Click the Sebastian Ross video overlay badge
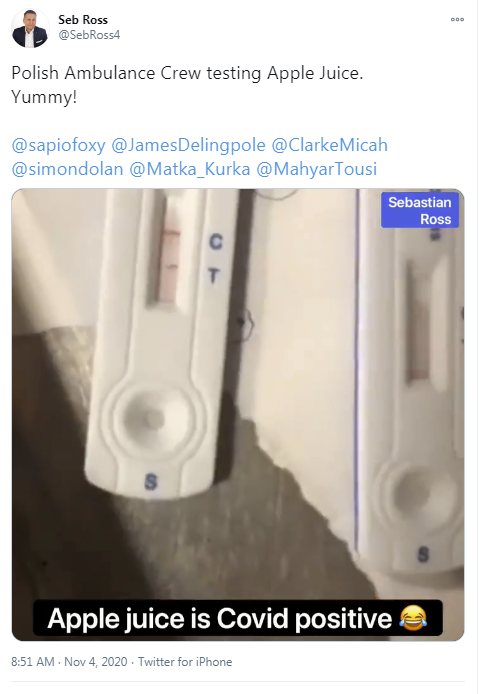The image size is (493, 694). (x=420, y=210)
